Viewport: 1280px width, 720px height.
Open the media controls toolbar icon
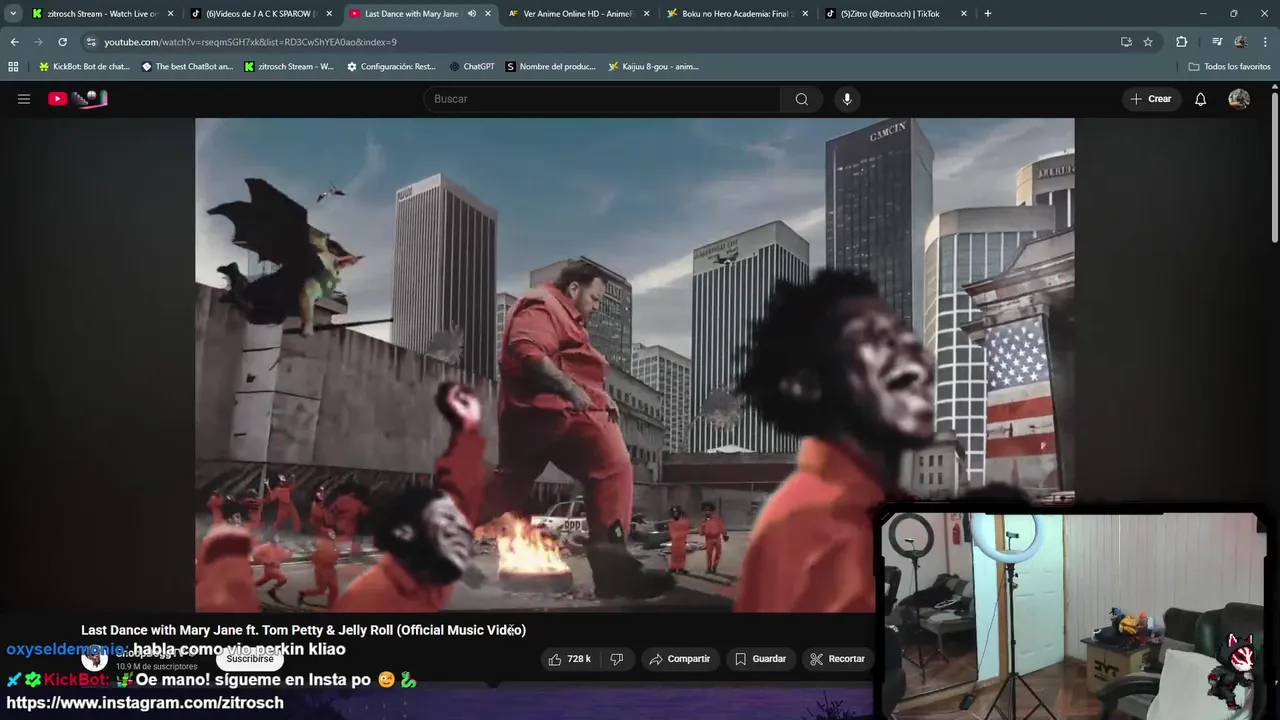tap(1217, 42)
